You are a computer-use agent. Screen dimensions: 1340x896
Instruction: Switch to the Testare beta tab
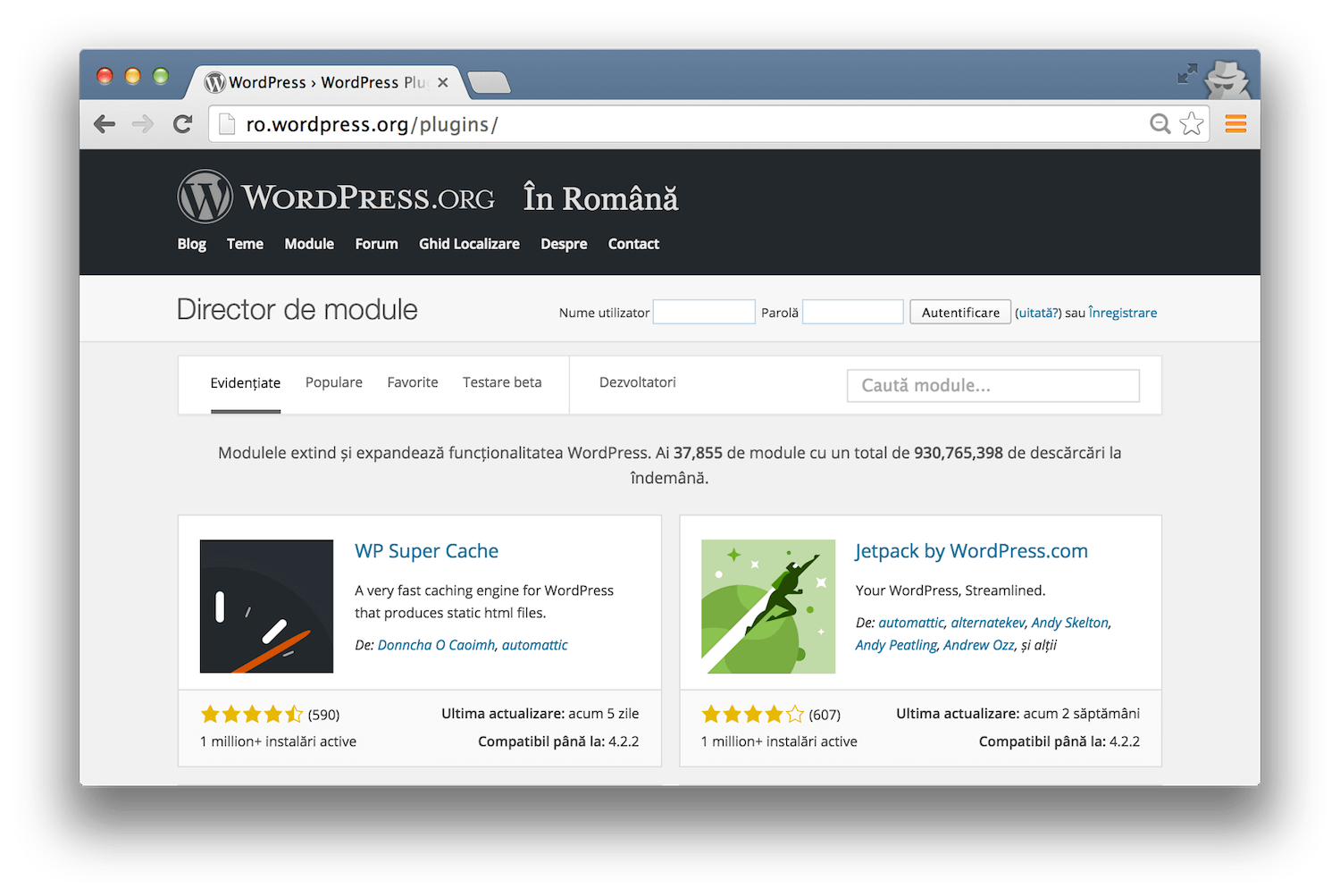502,382
